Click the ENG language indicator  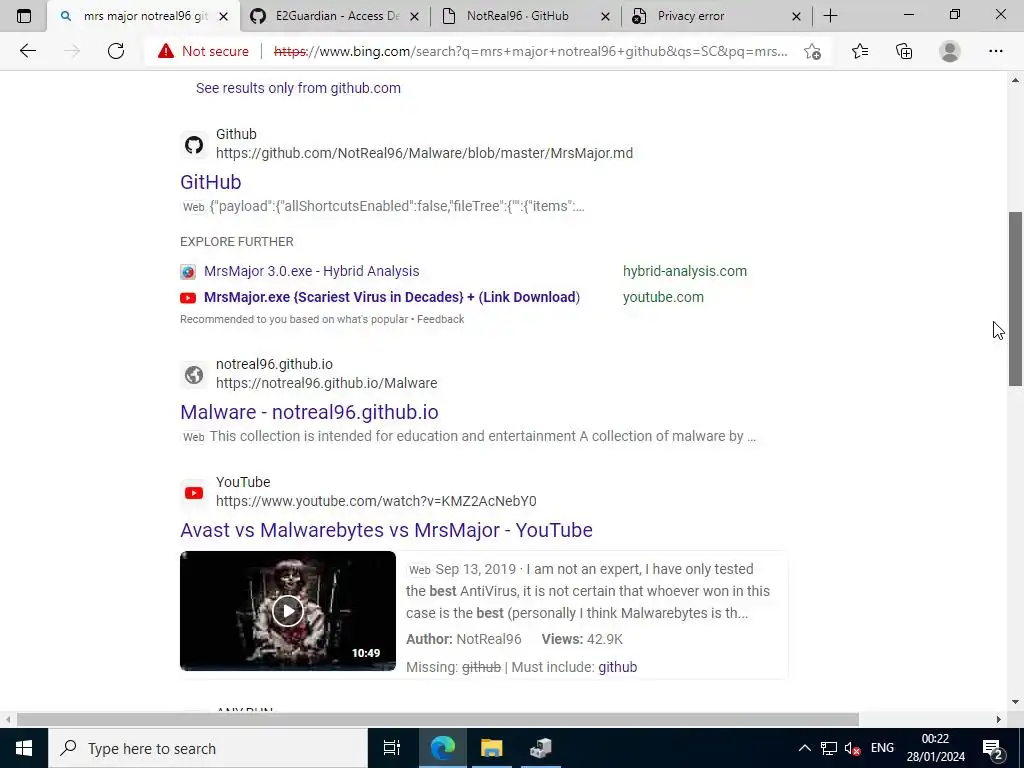click(x=882, y=748)
